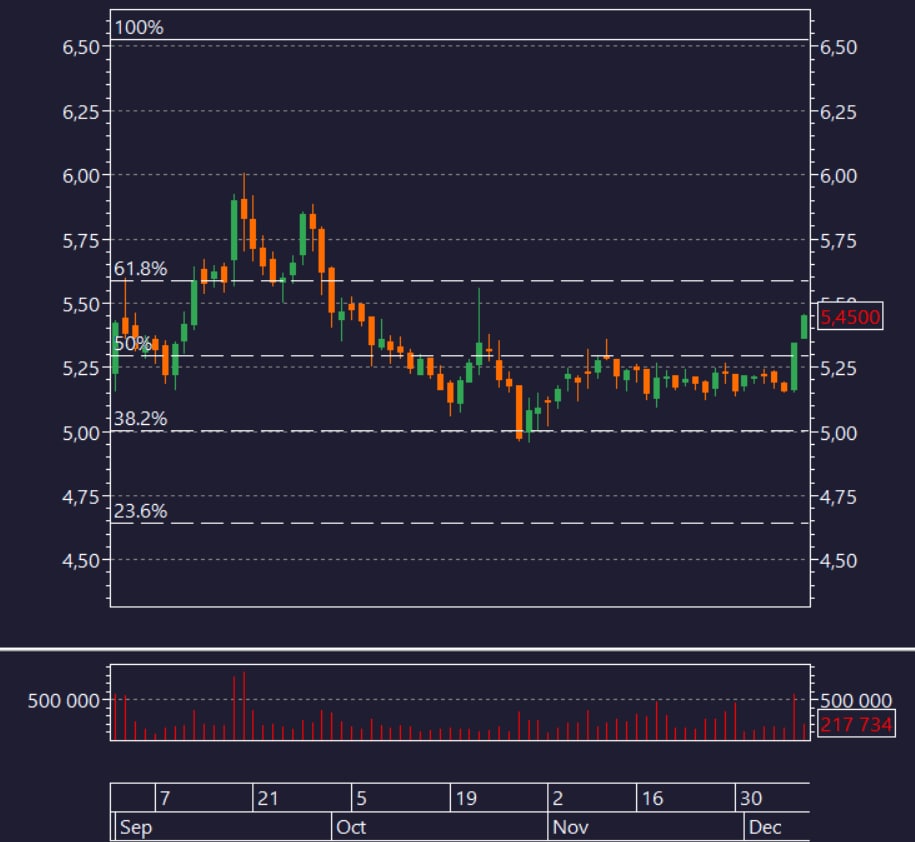
Task: Click the 100% Fibonacci level label
Action: click(139, 27)
